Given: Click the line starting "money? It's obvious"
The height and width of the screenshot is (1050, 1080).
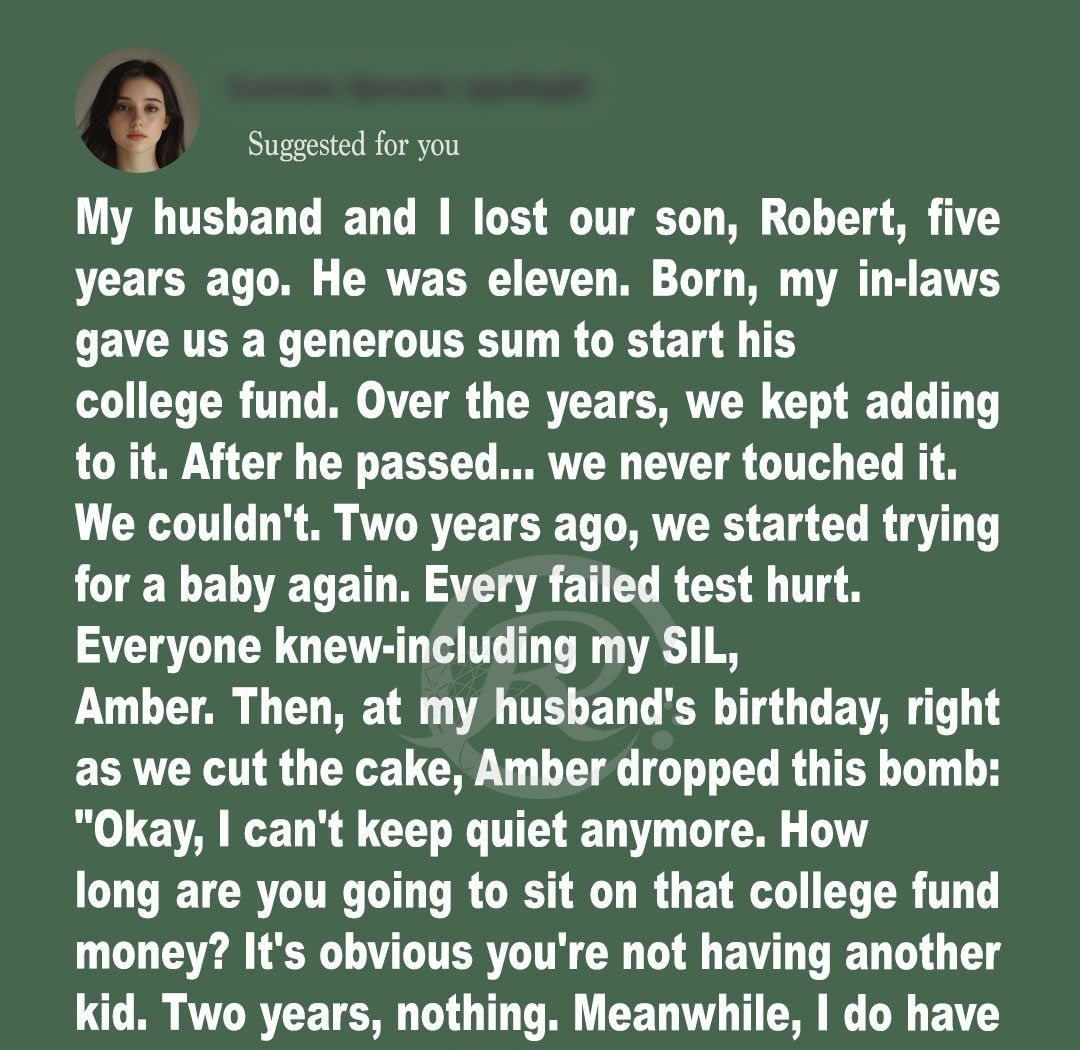Looking at the screenshot, I should tap(538, 953).
